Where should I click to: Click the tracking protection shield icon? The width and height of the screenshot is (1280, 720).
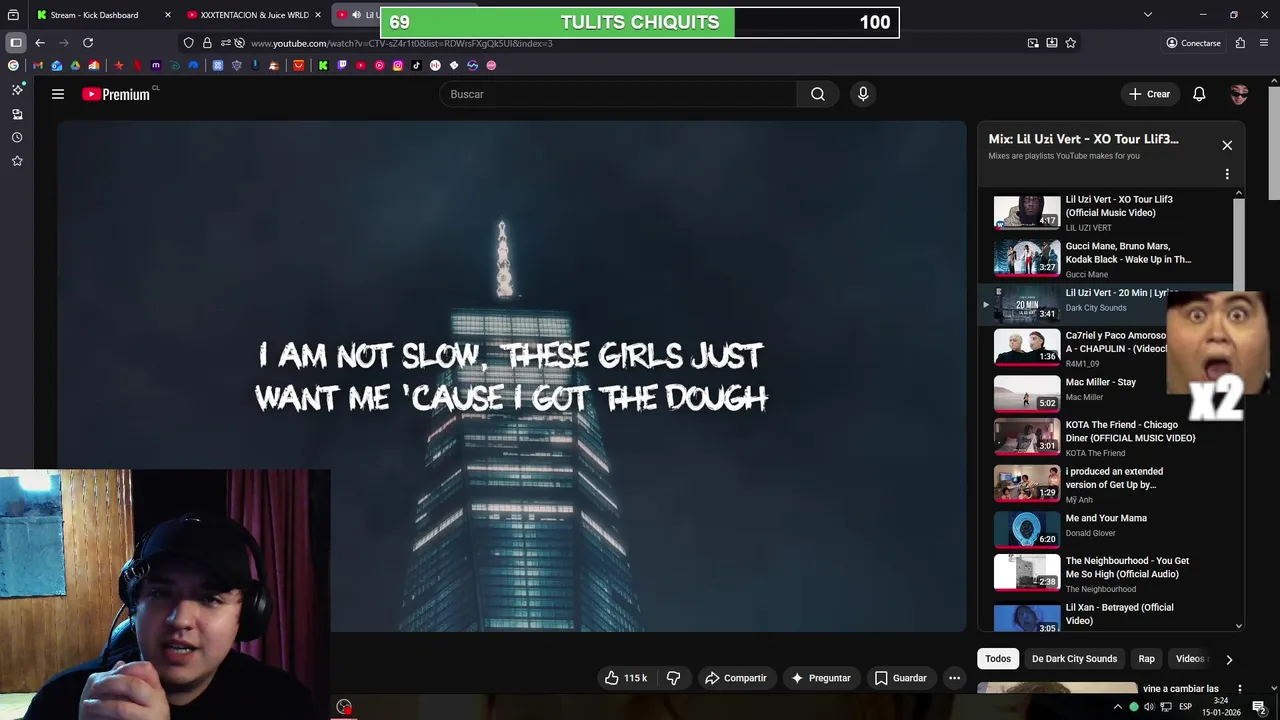[188, 43]
